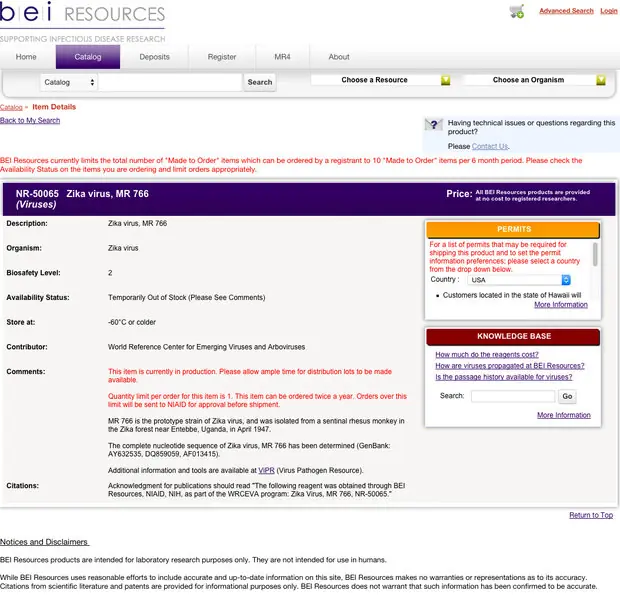
Task: Open the Country USA dropdown
Action: pyautogui.click(x=518, y=280)
